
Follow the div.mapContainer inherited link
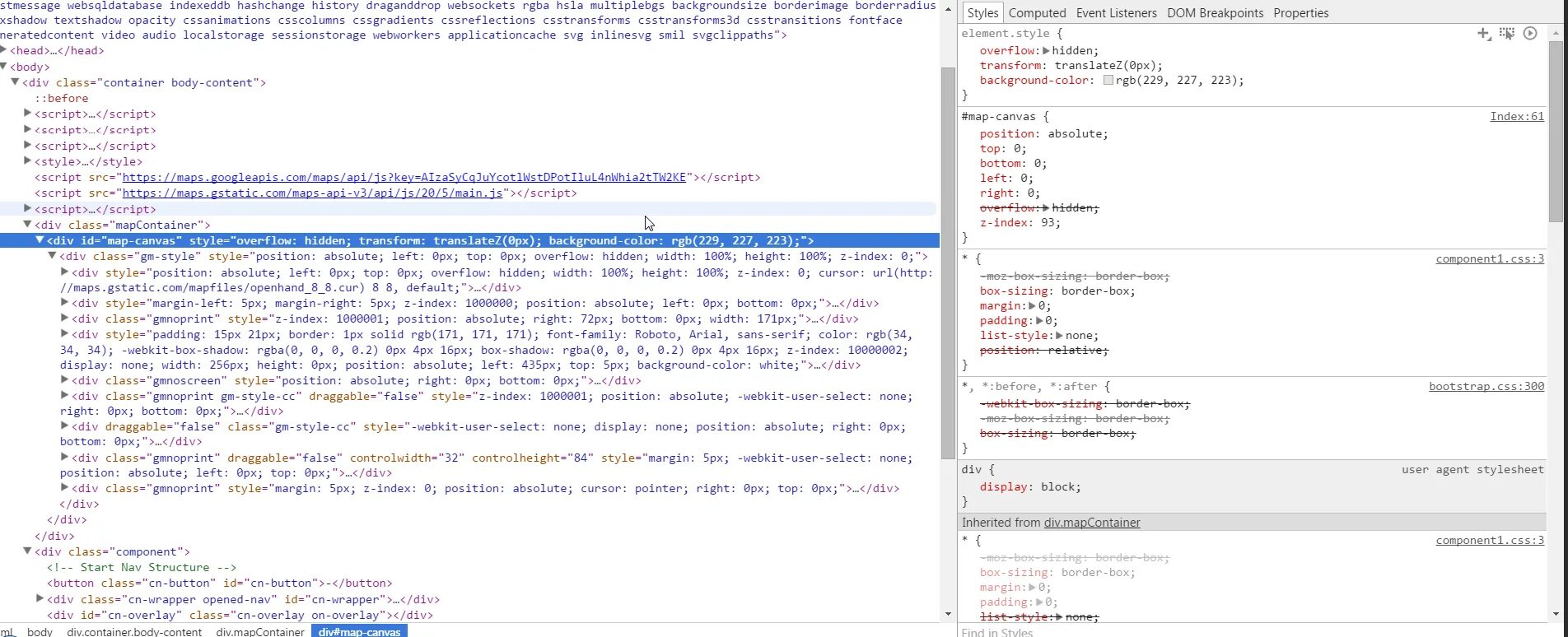(1092, 523)
